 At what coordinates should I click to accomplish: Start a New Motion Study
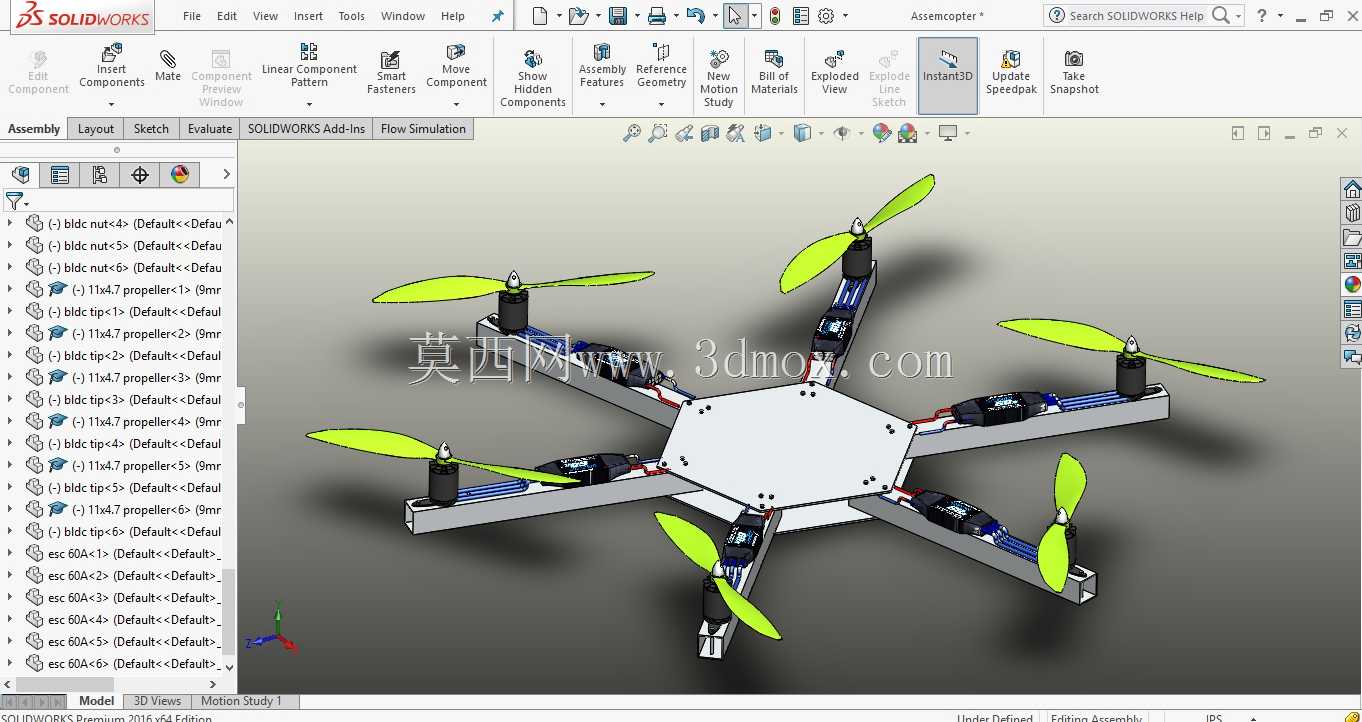(x=718, y=77)
